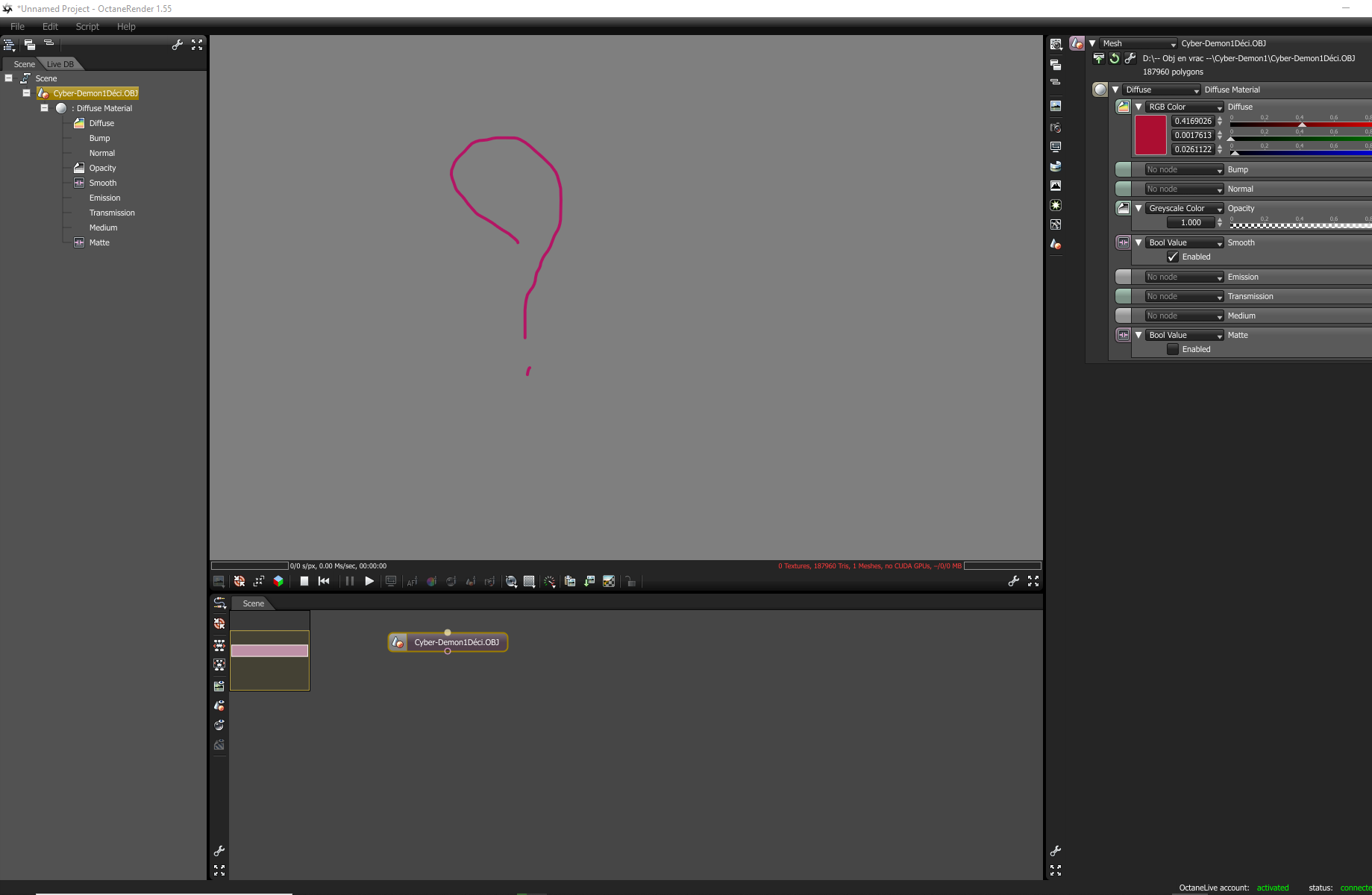
Task: Click the play button in render toolbar
Action: [369, 582]
